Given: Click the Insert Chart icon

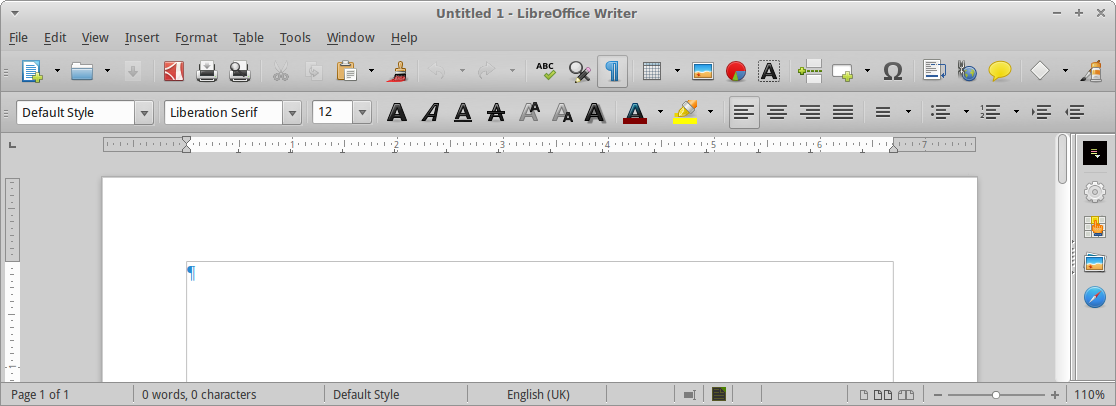Looking at the screenshot, I should [x=736, y=71].
